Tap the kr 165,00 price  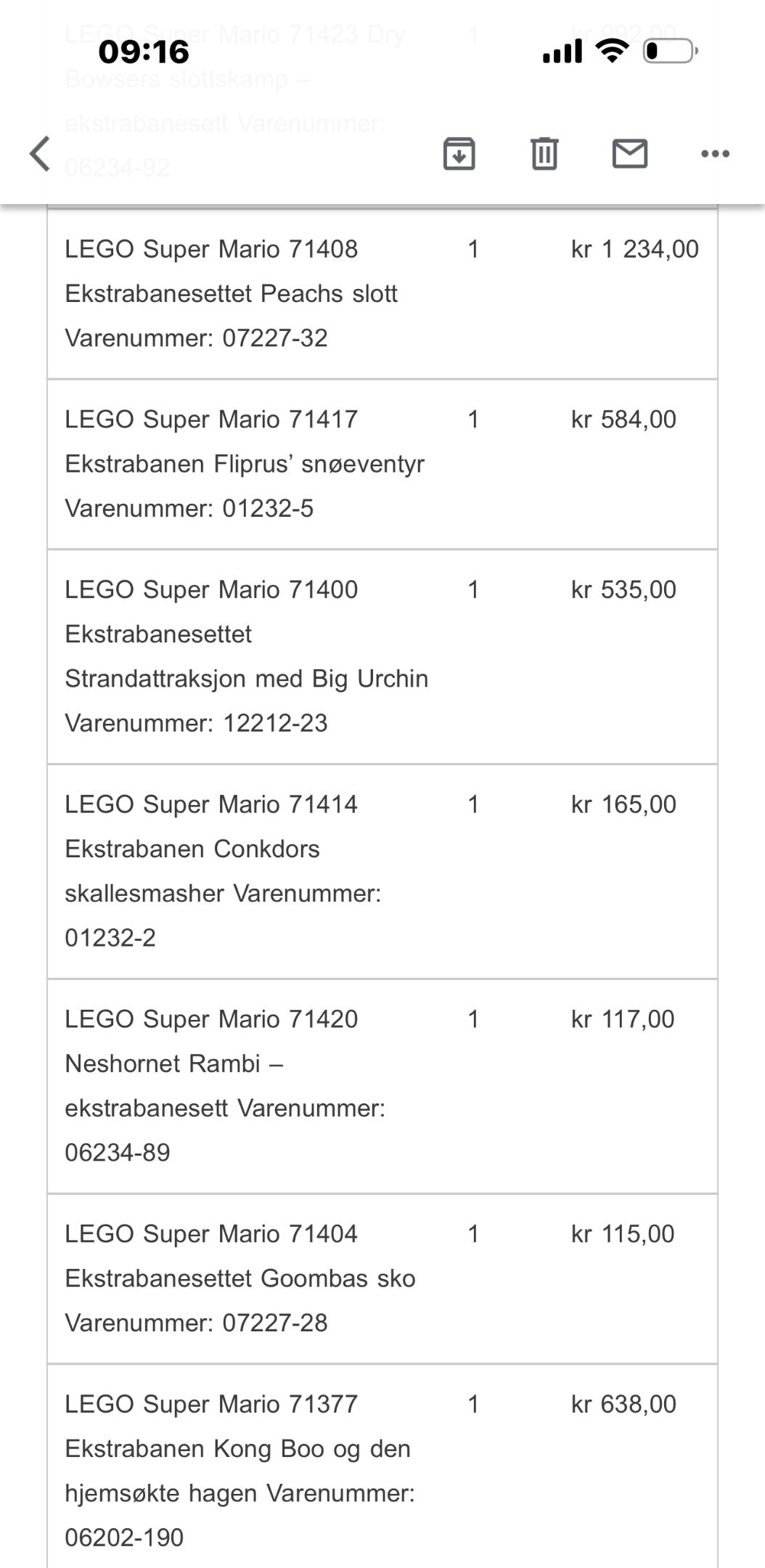point(623,804)
